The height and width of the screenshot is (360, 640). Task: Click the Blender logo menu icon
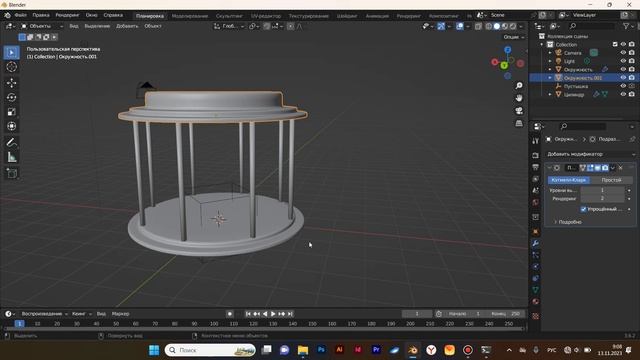[7, 15]
